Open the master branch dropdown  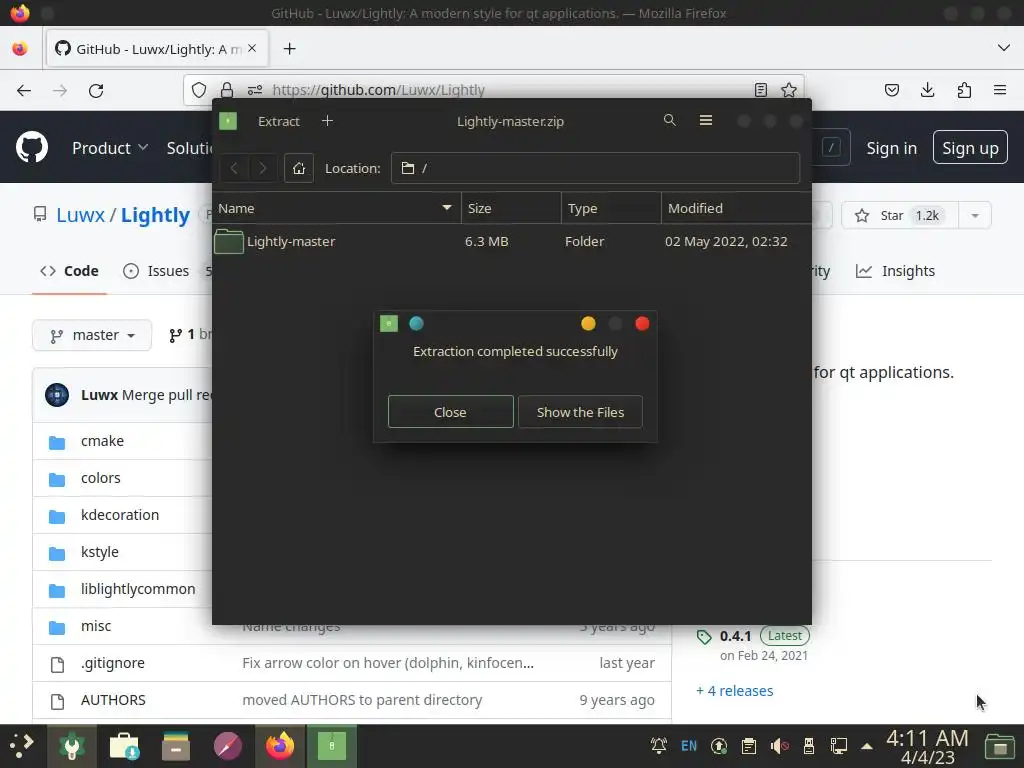click(92, 335)
